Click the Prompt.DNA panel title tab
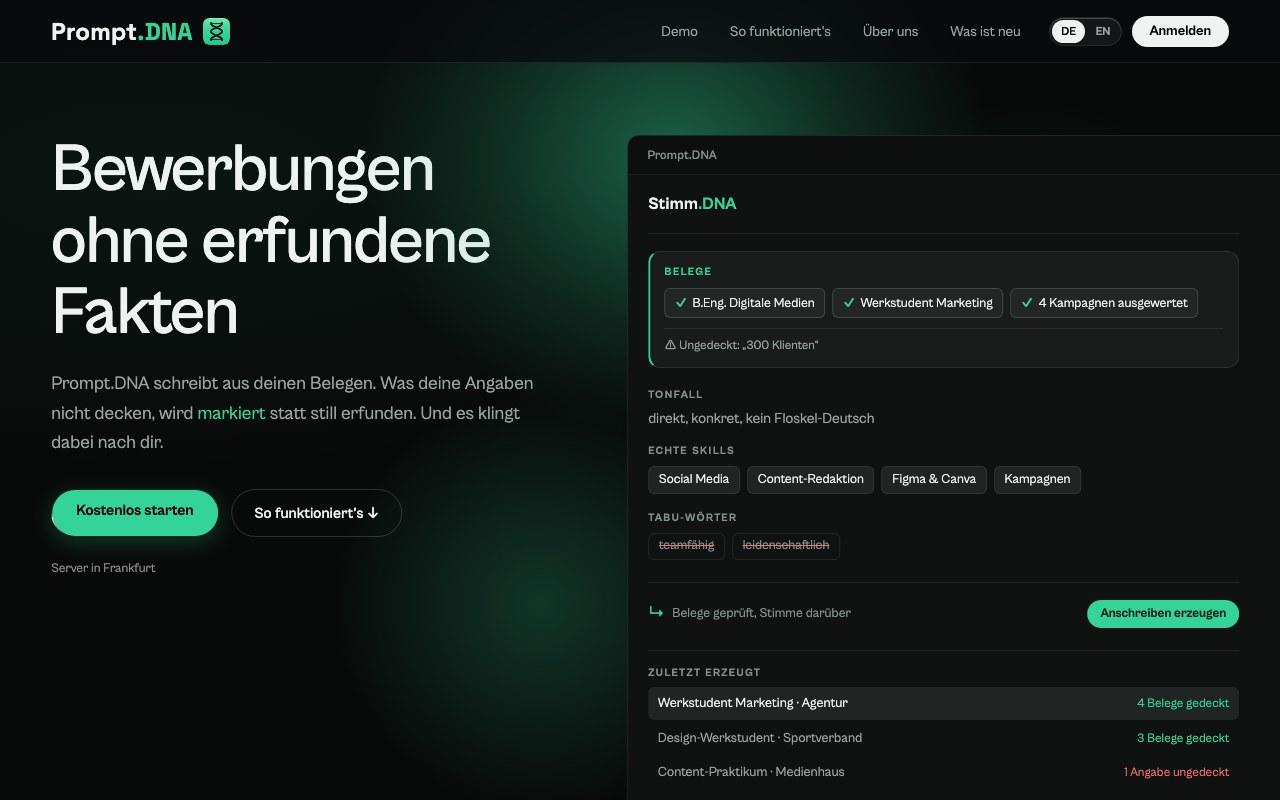 (682, 155)
